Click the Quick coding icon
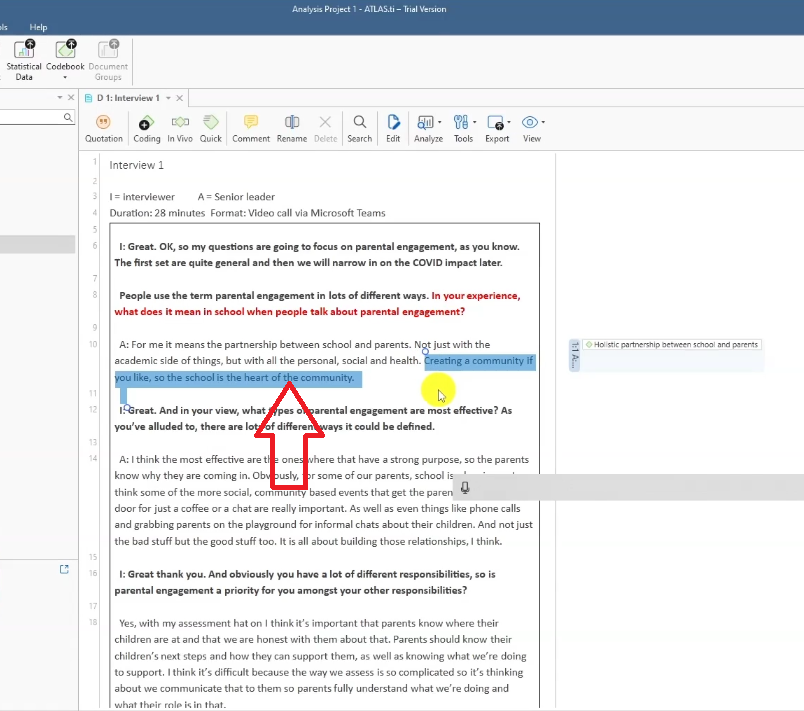 [211, 127]
